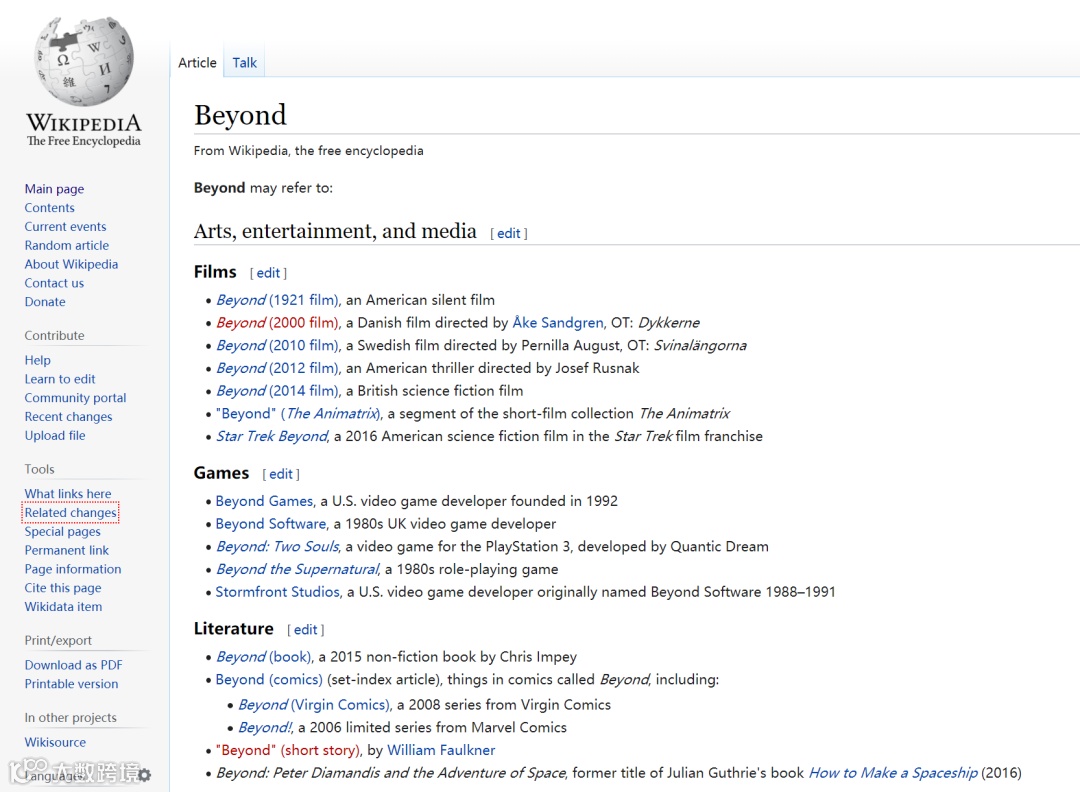1080x792 pixels.
Task: Open red link Beyond (2000 film)
Action: [x=277, y=323]
